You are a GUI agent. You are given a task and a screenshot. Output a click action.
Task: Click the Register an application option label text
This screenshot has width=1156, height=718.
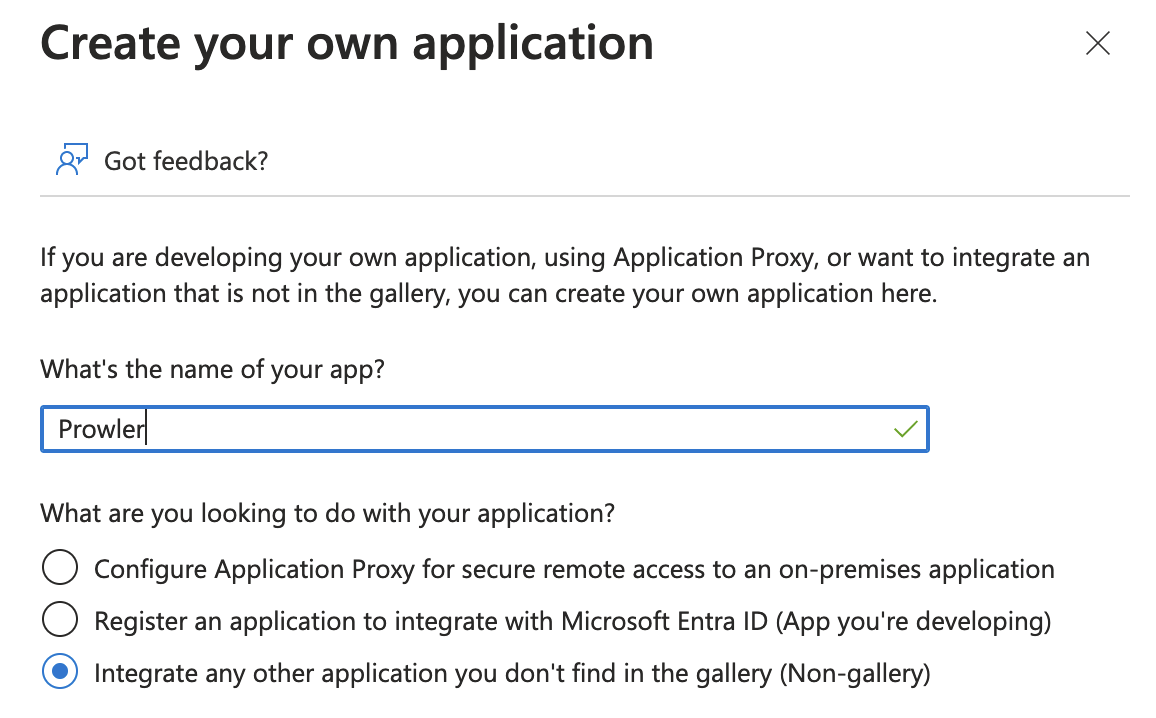point(573,621)
